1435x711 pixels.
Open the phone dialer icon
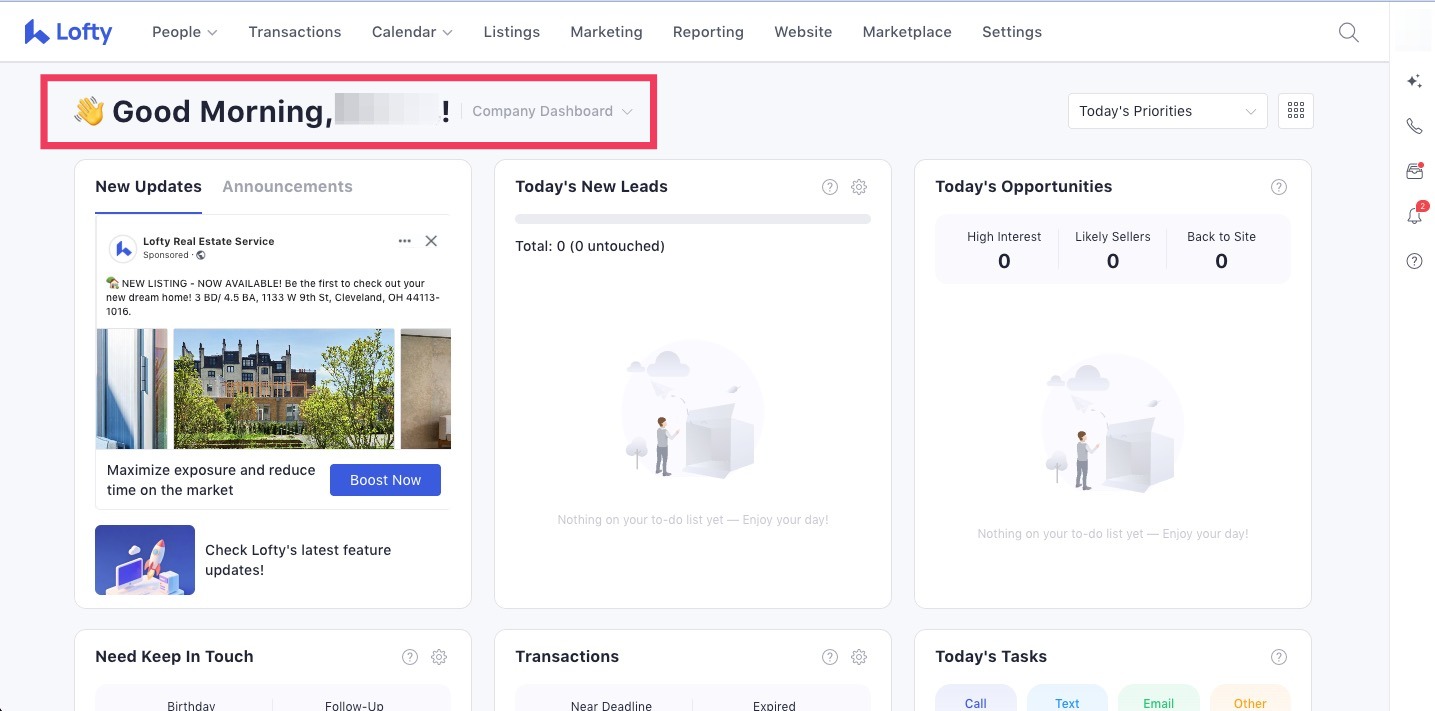1414,126
